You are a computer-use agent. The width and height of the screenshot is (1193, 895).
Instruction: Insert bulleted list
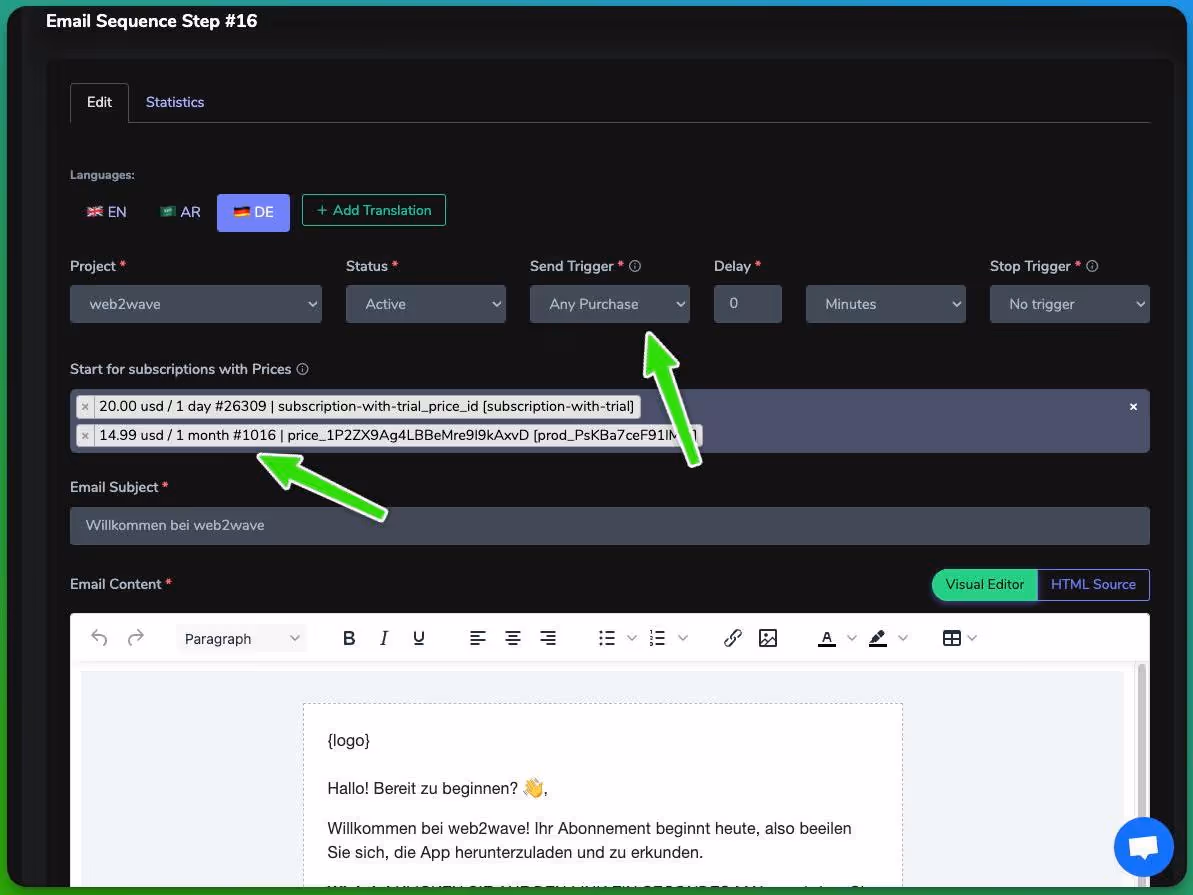coord(606,638)
